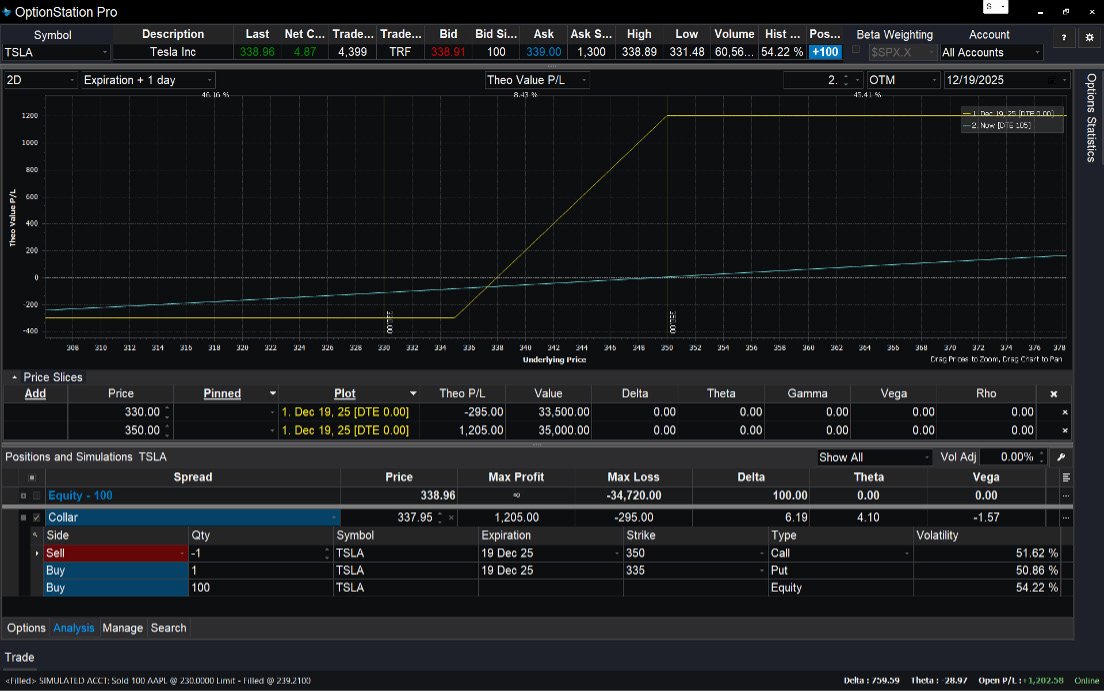Open the Collar row ellipsis menu

(1066, 518)
